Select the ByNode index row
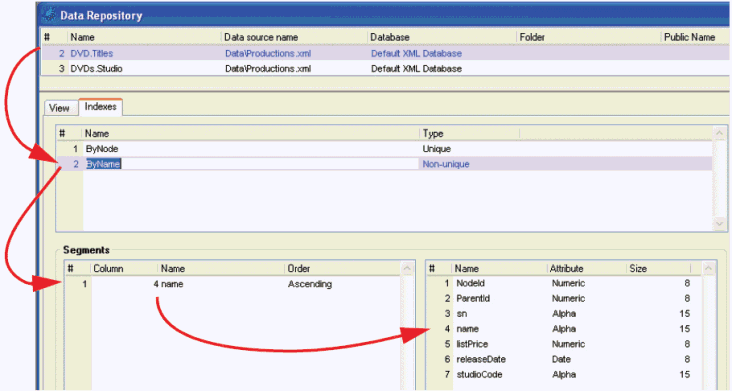The height and width of the screenshot is (391, 732). click(384, 149)
